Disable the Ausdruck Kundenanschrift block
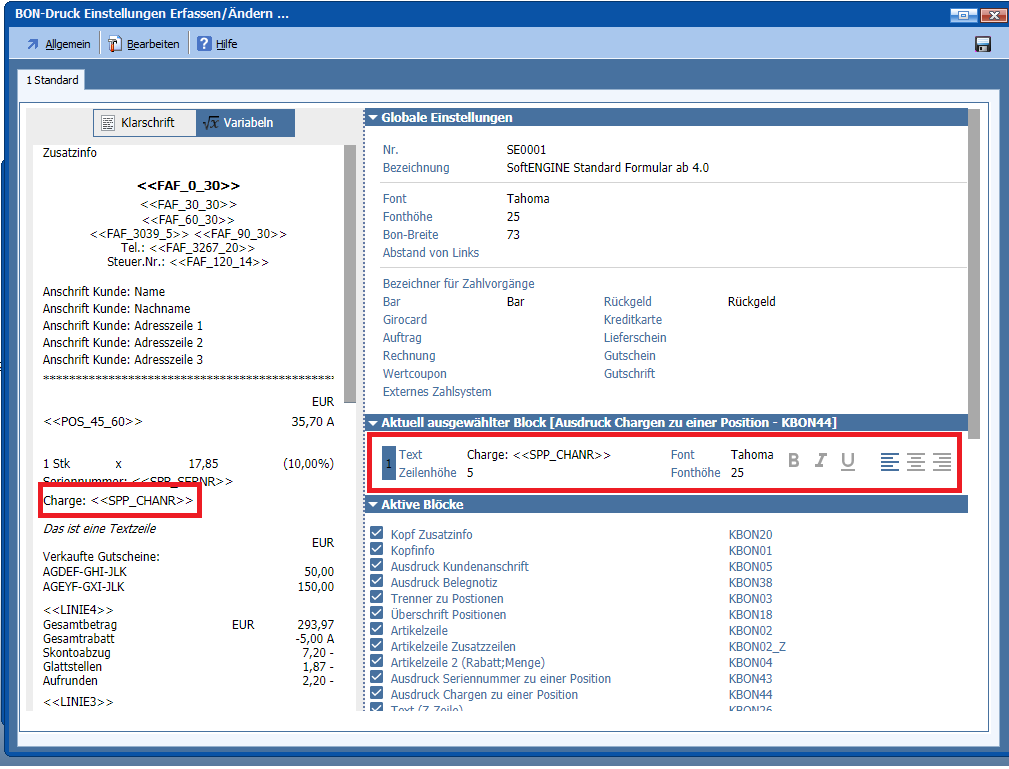1009x769 pixels. coord(377,567)
